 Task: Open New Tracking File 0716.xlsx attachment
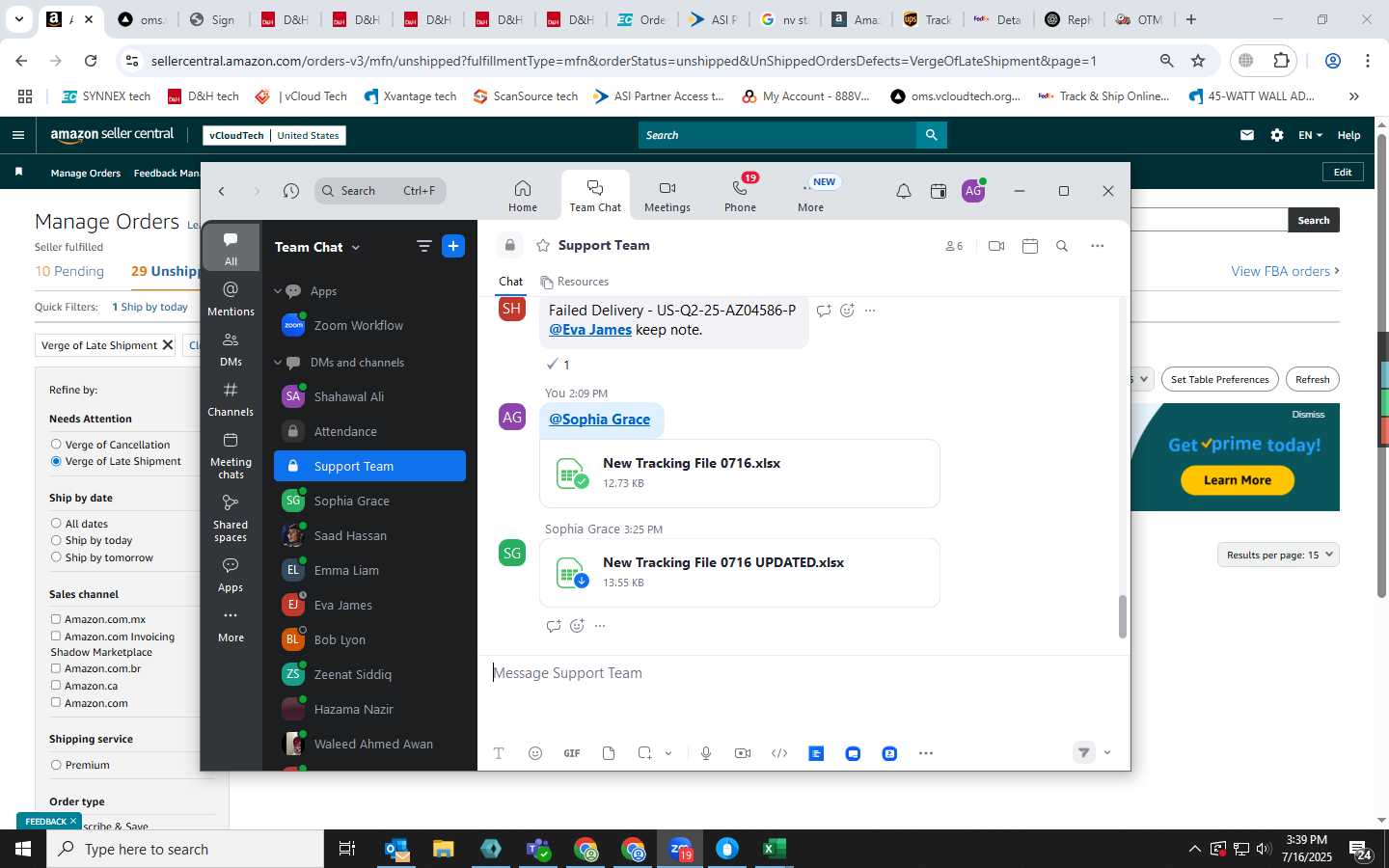click(739, 473)
